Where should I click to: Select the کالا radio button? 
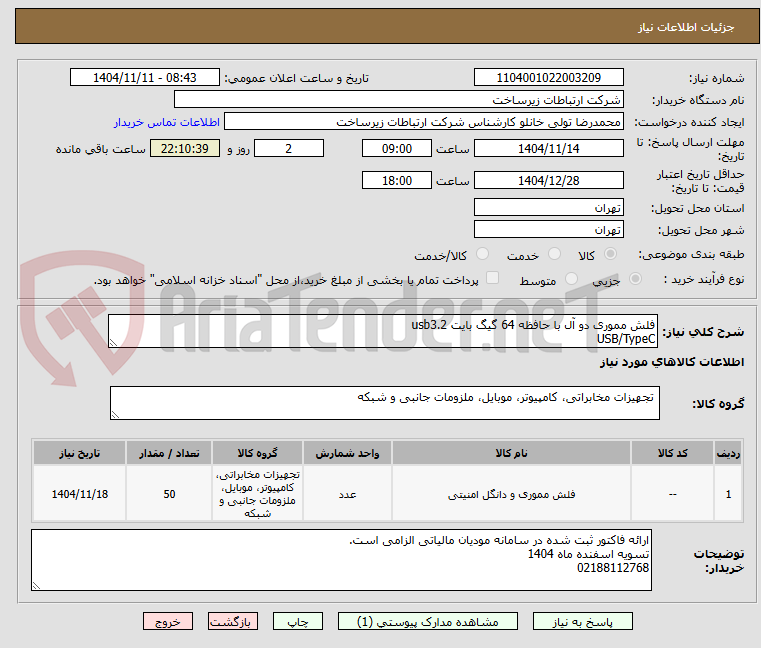click(x=611, y=254)
